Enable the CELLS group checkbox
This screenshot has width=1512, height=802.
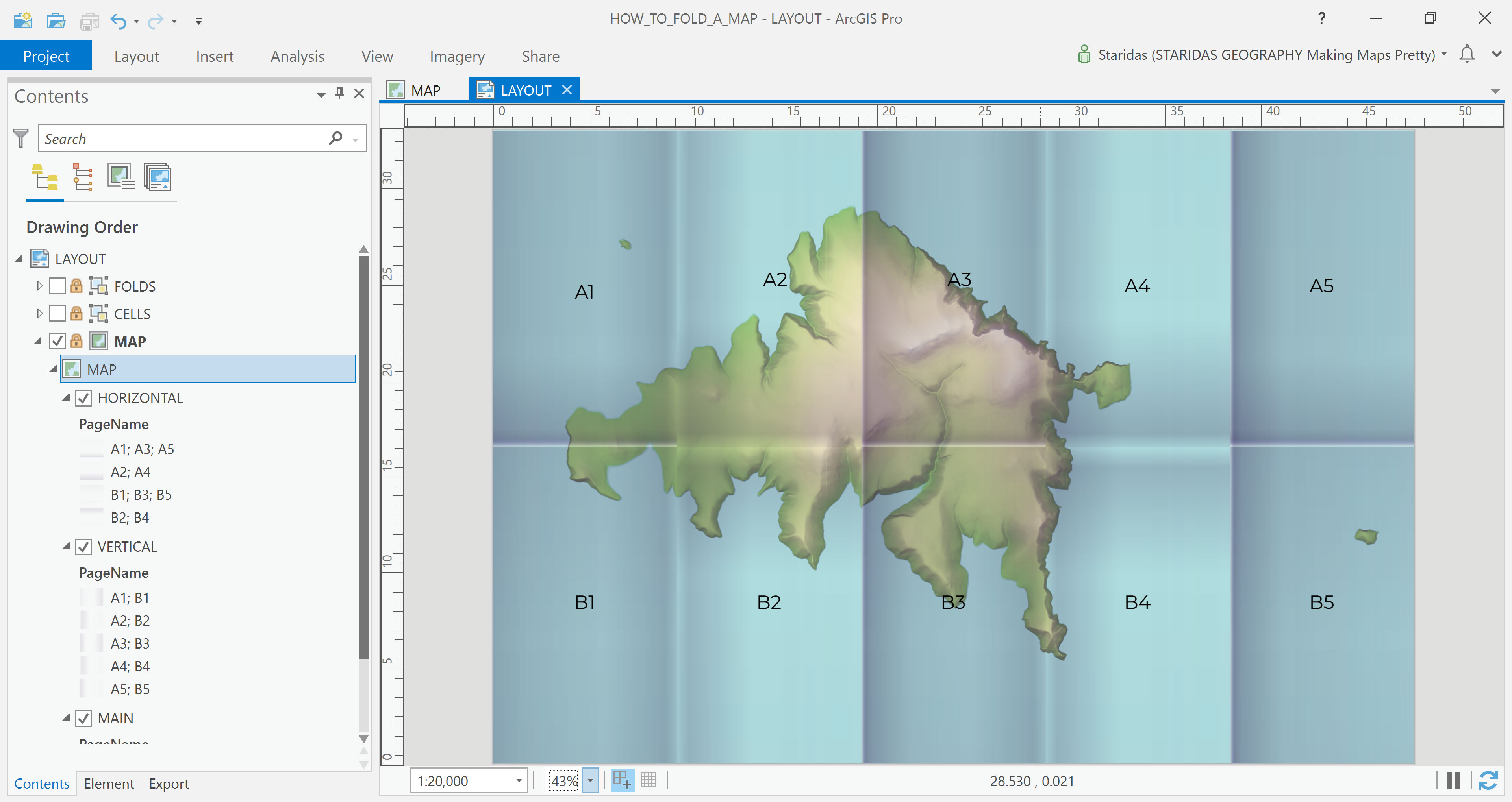[57, 314]
